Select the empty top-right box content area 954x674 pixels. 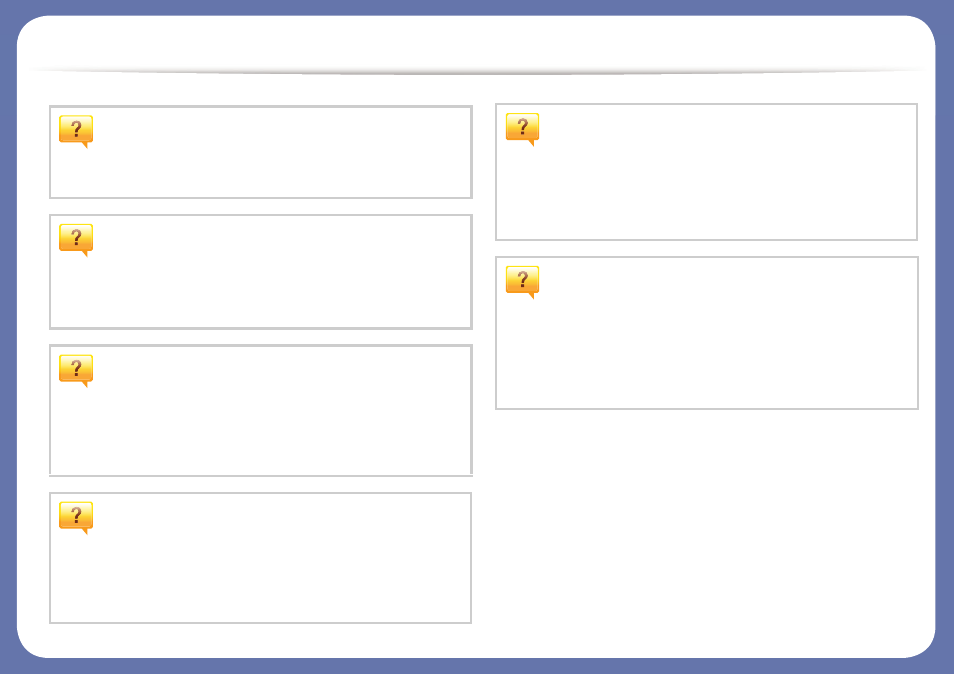pos(706,172)
